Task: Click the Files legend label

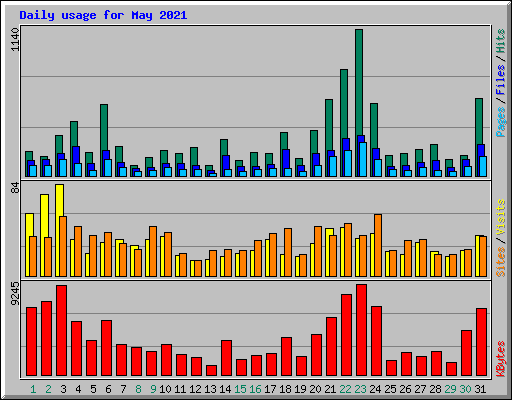Action: coord(500,80)
